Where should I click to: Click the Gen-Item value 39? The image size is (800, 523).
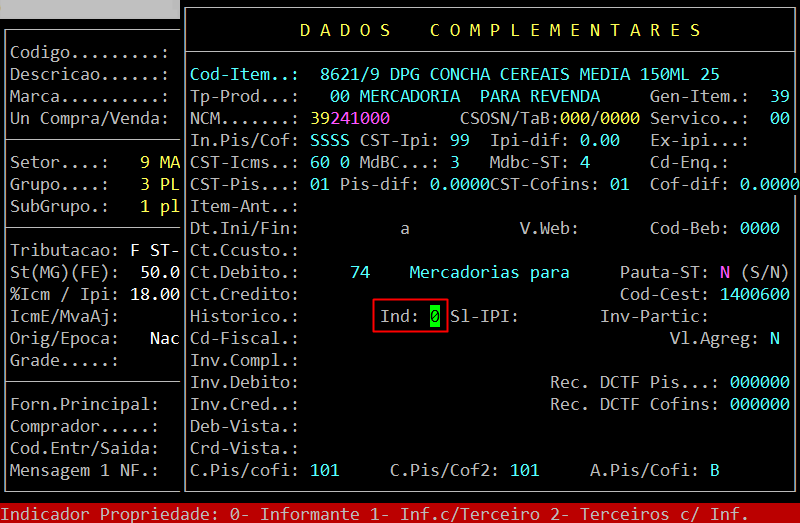tap(779, 97)
